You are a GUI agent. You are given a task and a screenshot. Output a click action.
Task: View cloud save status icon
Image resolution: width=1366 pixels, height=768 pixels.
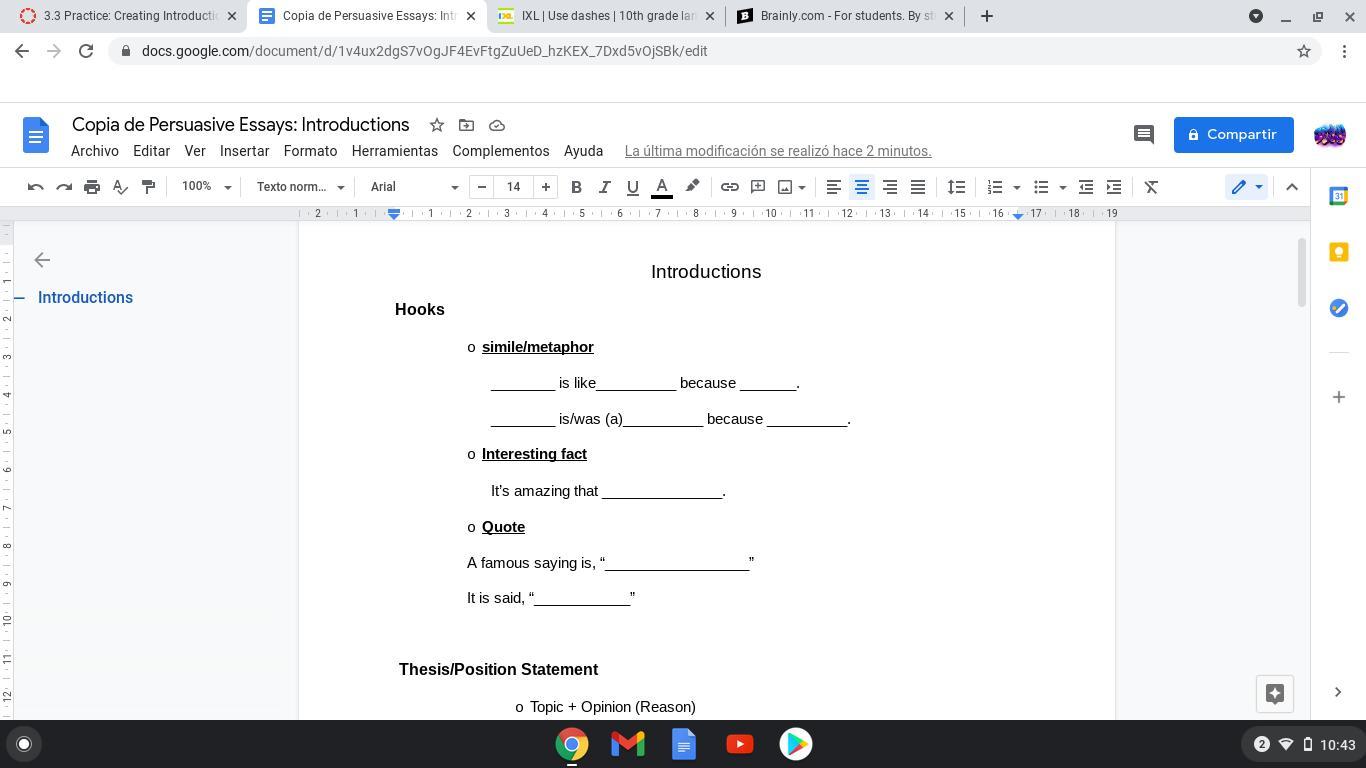coord(497,125)
